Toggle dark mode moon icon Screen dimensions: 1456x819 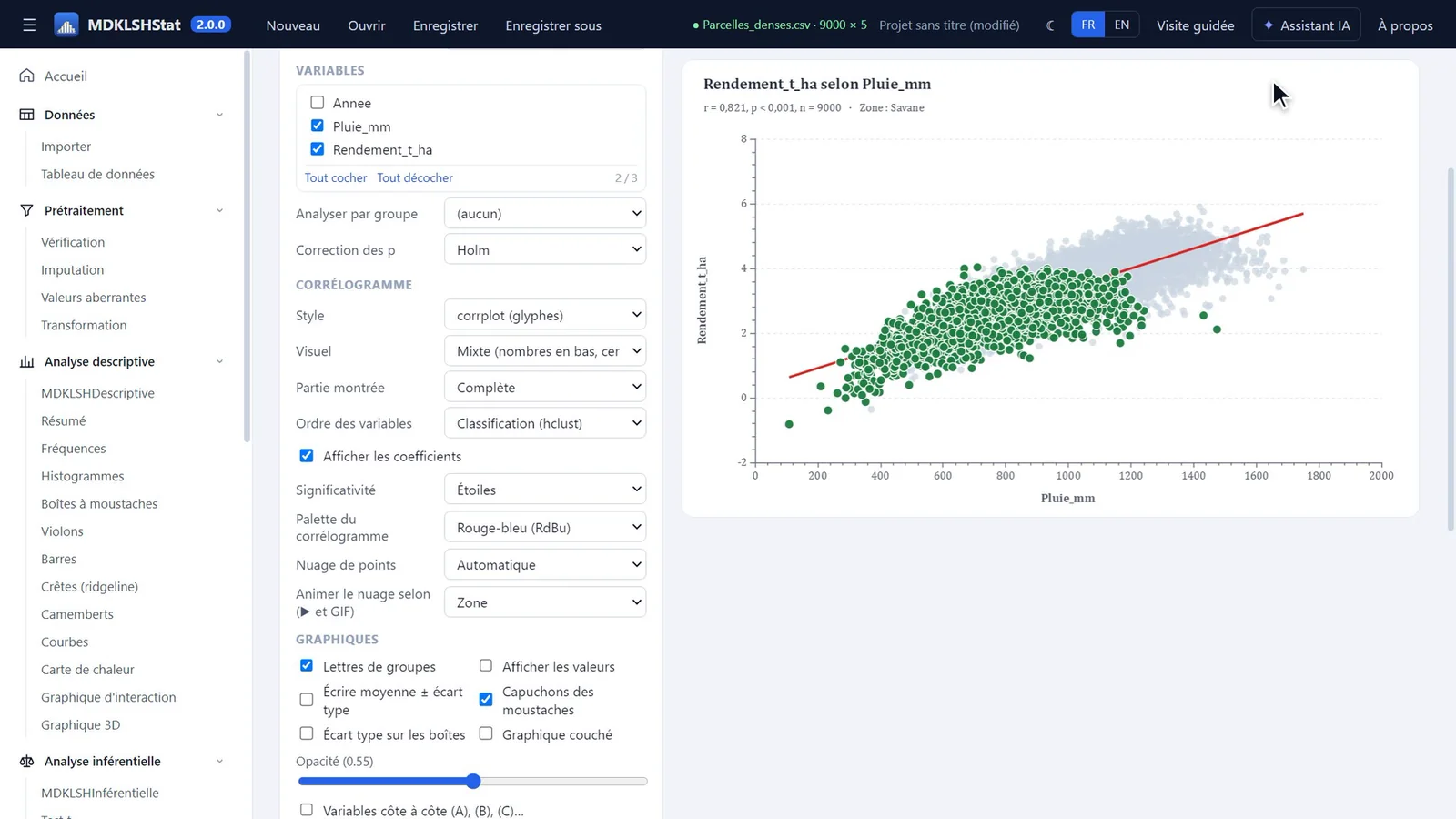[1051, 25]
